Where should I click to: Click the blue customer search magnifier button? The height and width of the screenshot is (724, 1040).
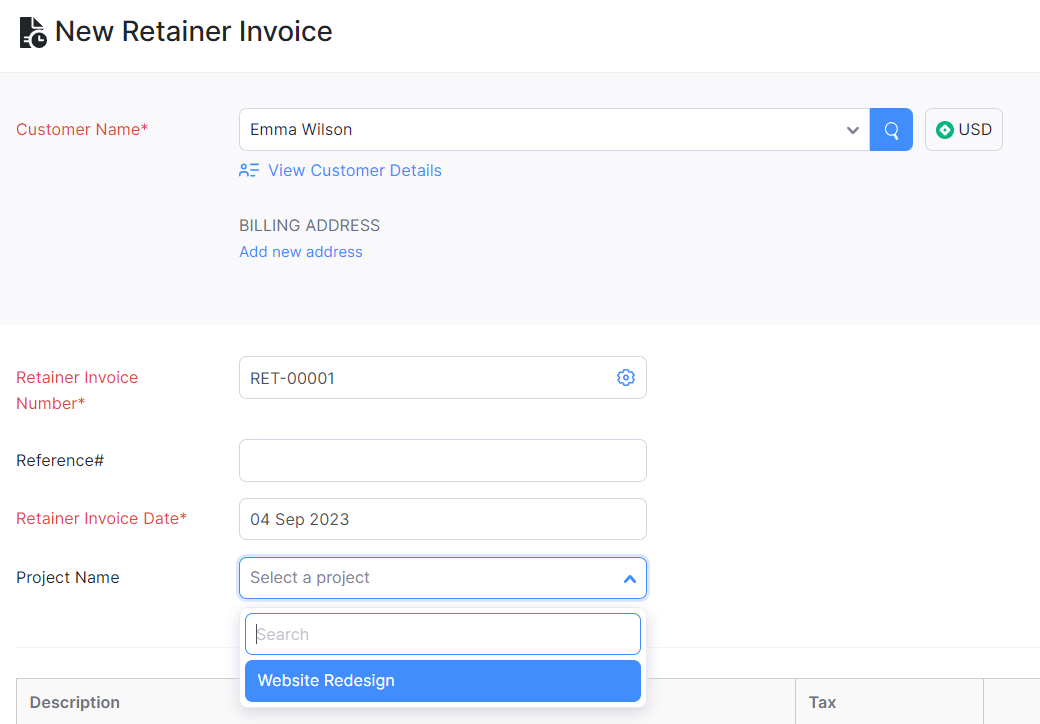click(891, 130)
